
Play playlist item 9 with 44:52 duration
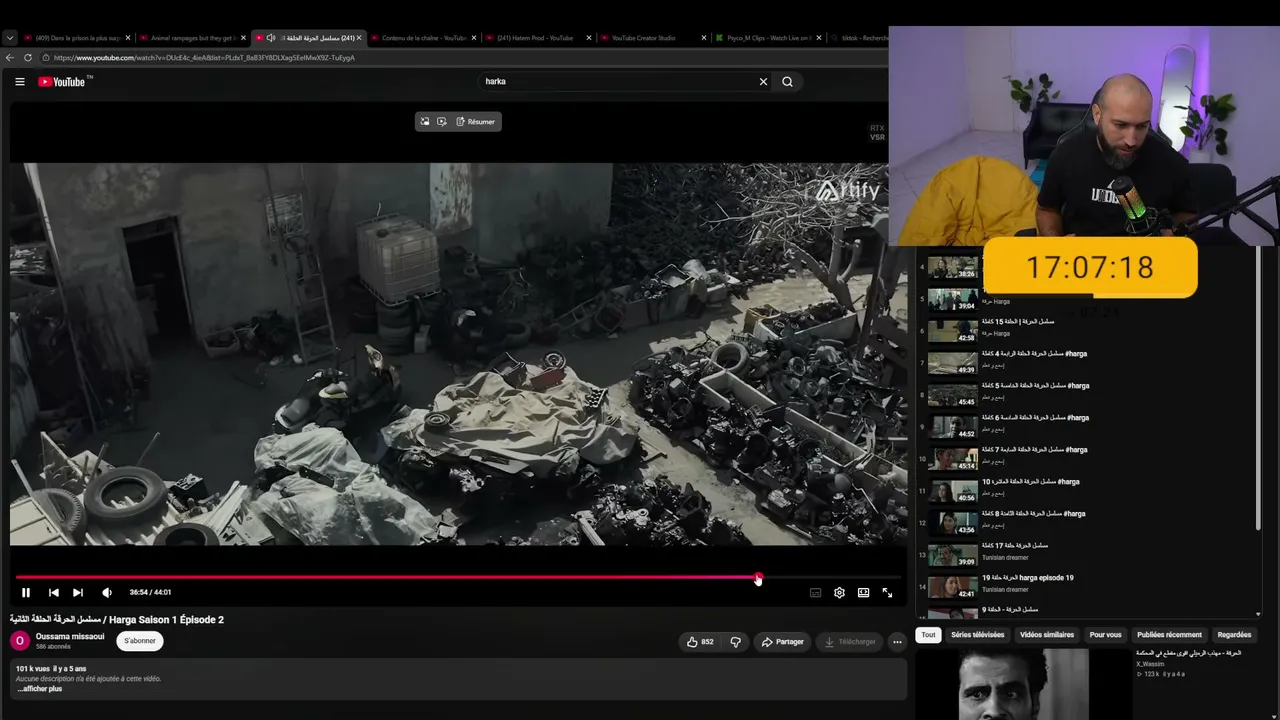(952, 427)
